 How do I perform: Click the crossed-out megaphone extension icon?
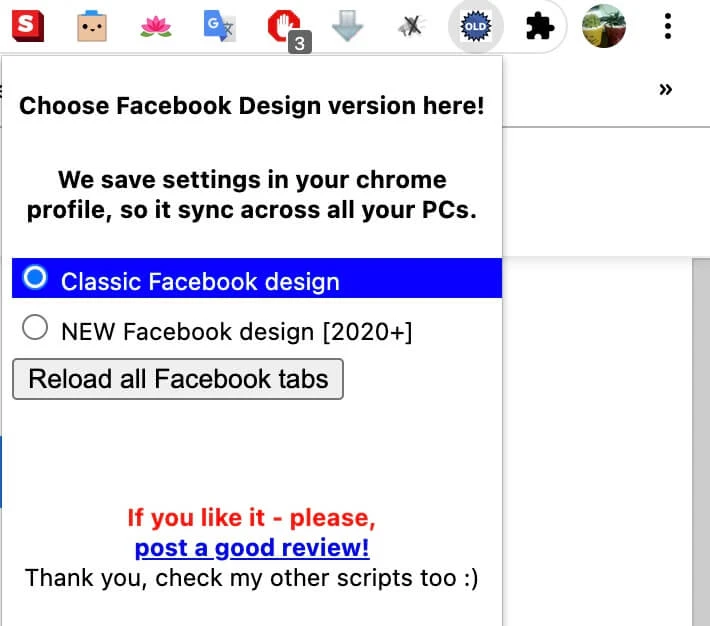pos(410,27)
